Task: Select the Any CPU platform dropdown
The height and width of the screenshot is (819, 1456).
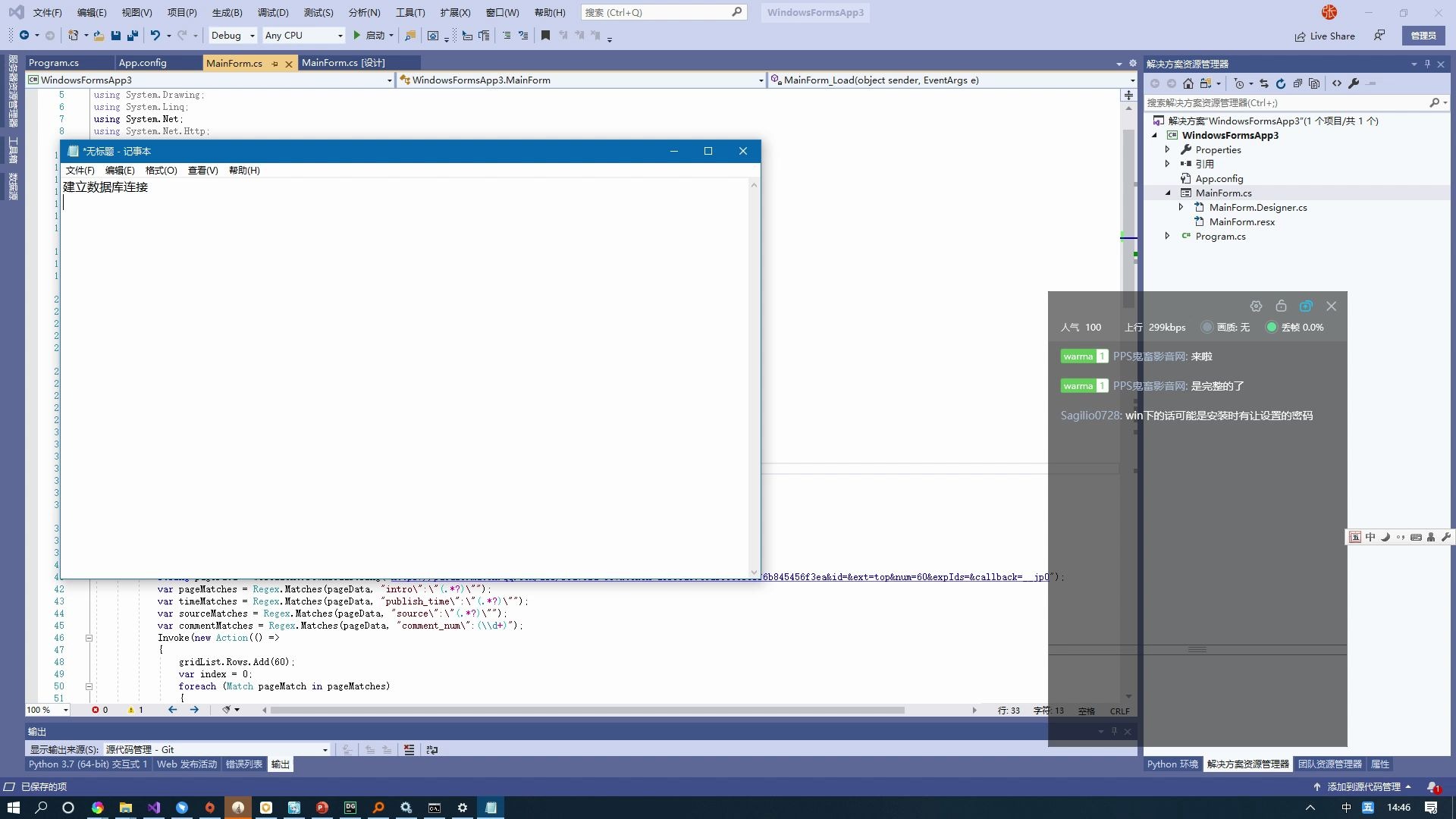Action: pyautogui.click(x=300, y=35)
